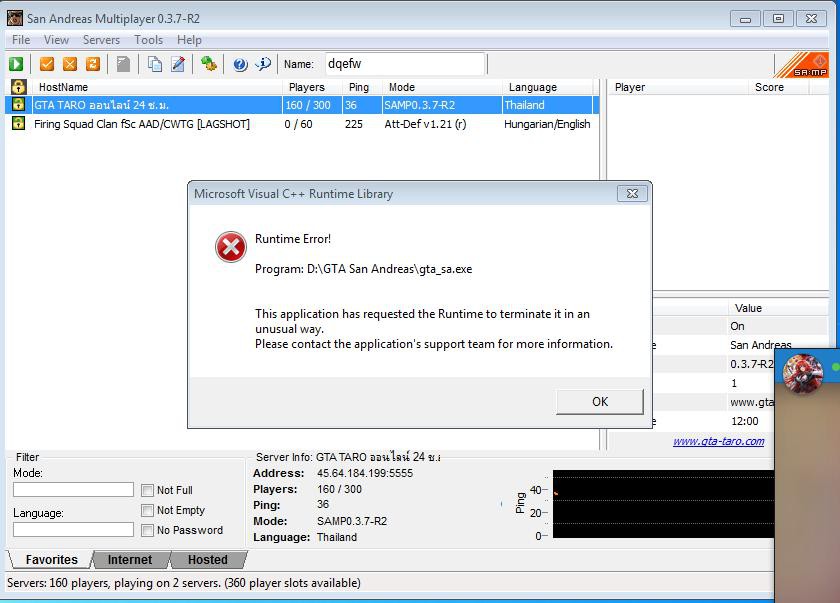Click the ping graph display
The image size is (840, 603).
663,504
